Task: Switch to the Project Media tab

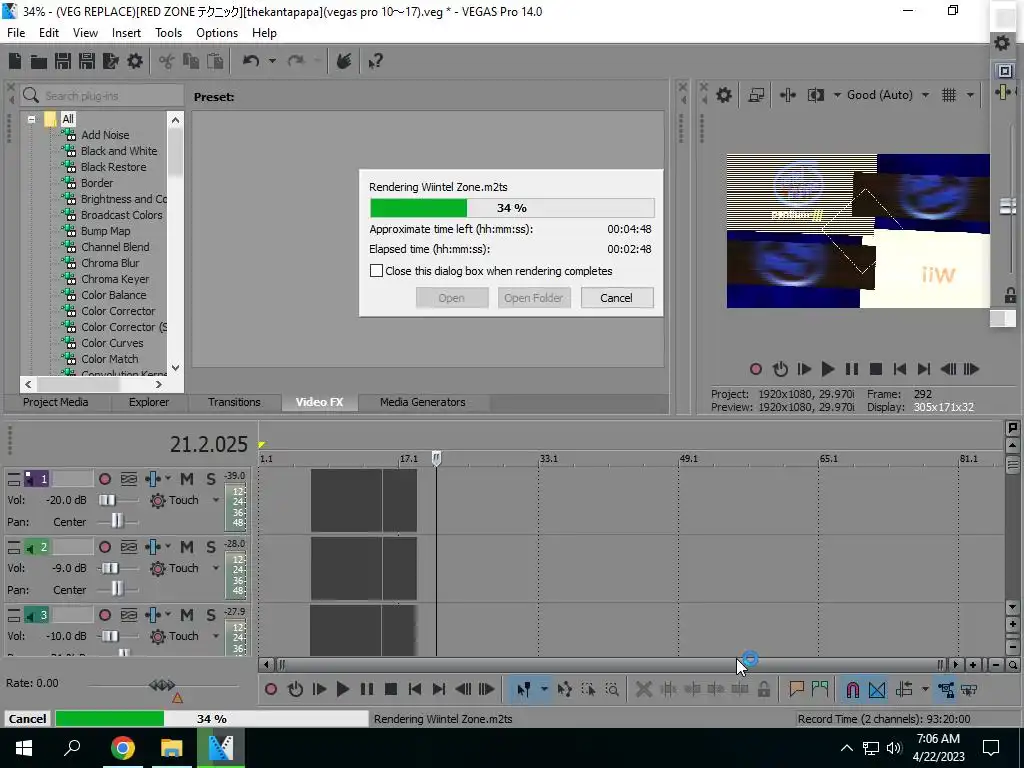Action: (x=56, y=402)
